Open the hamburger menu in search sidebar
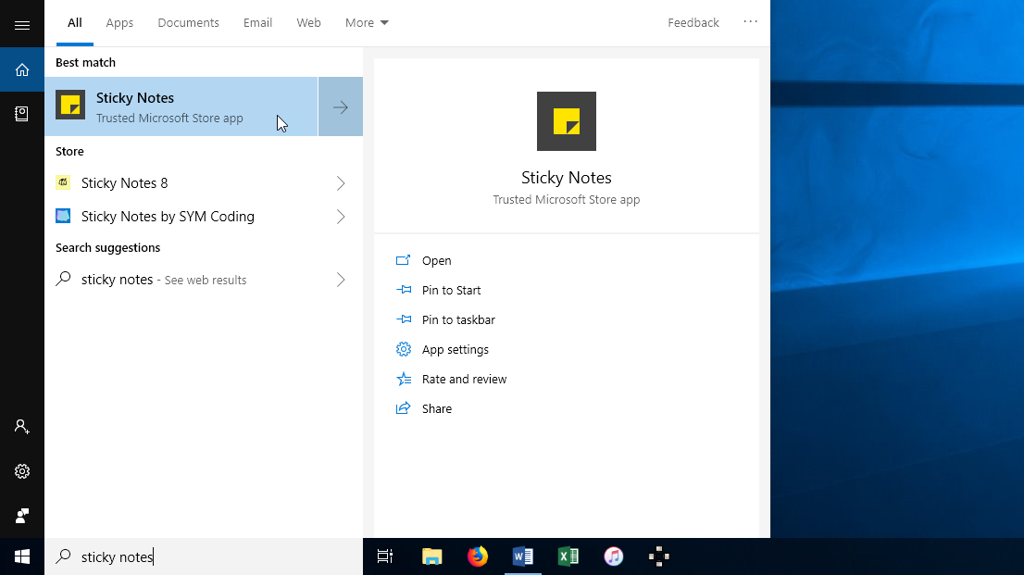The image size is (1024, 575). point(22,25)
